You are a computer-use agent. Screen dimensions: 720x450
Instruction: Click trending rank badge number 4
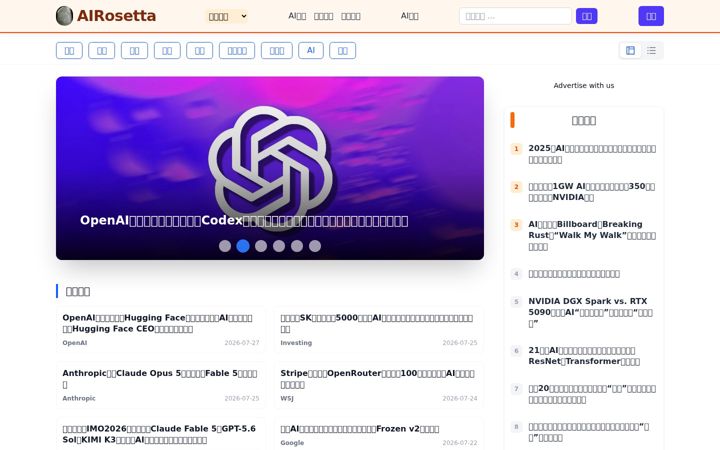(516, 274)
